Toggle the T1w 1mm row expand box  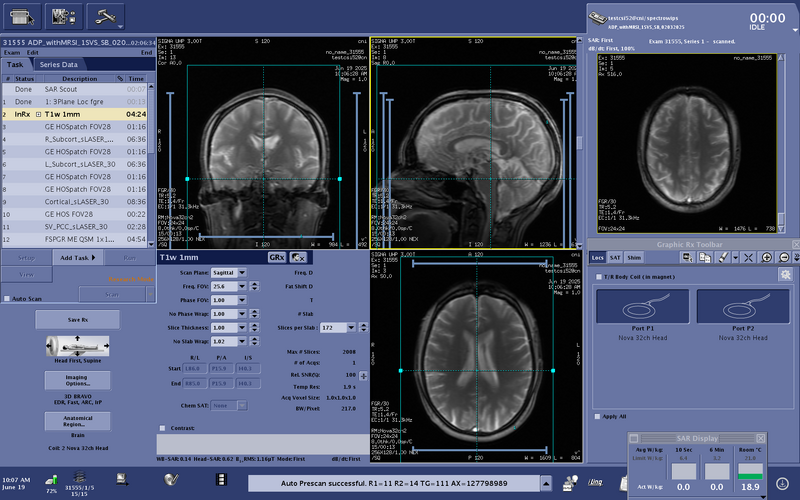point(38,114)
